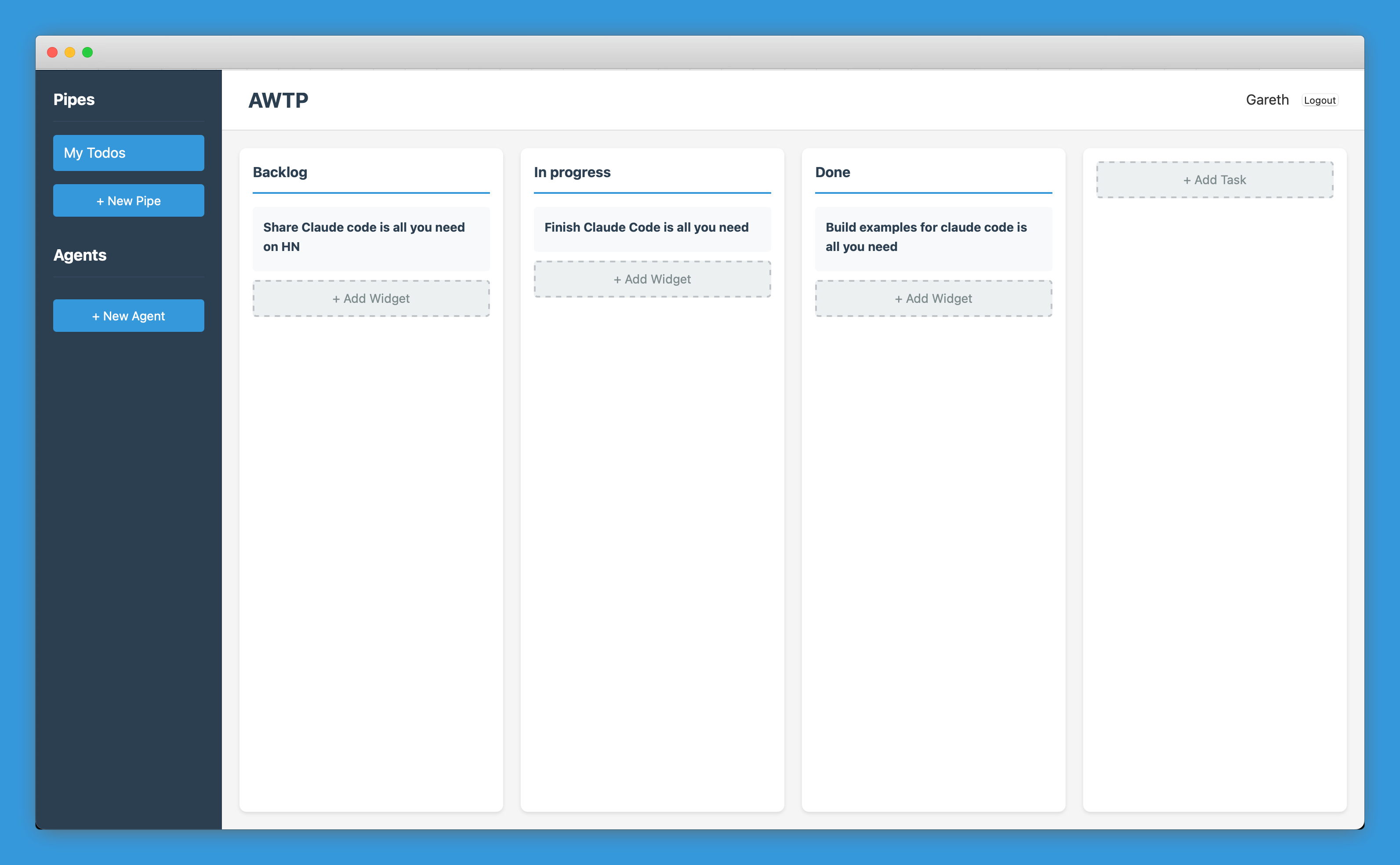1400x865 pixels.
Task: Click the yellow minimize window button
Action: (70, 53)
